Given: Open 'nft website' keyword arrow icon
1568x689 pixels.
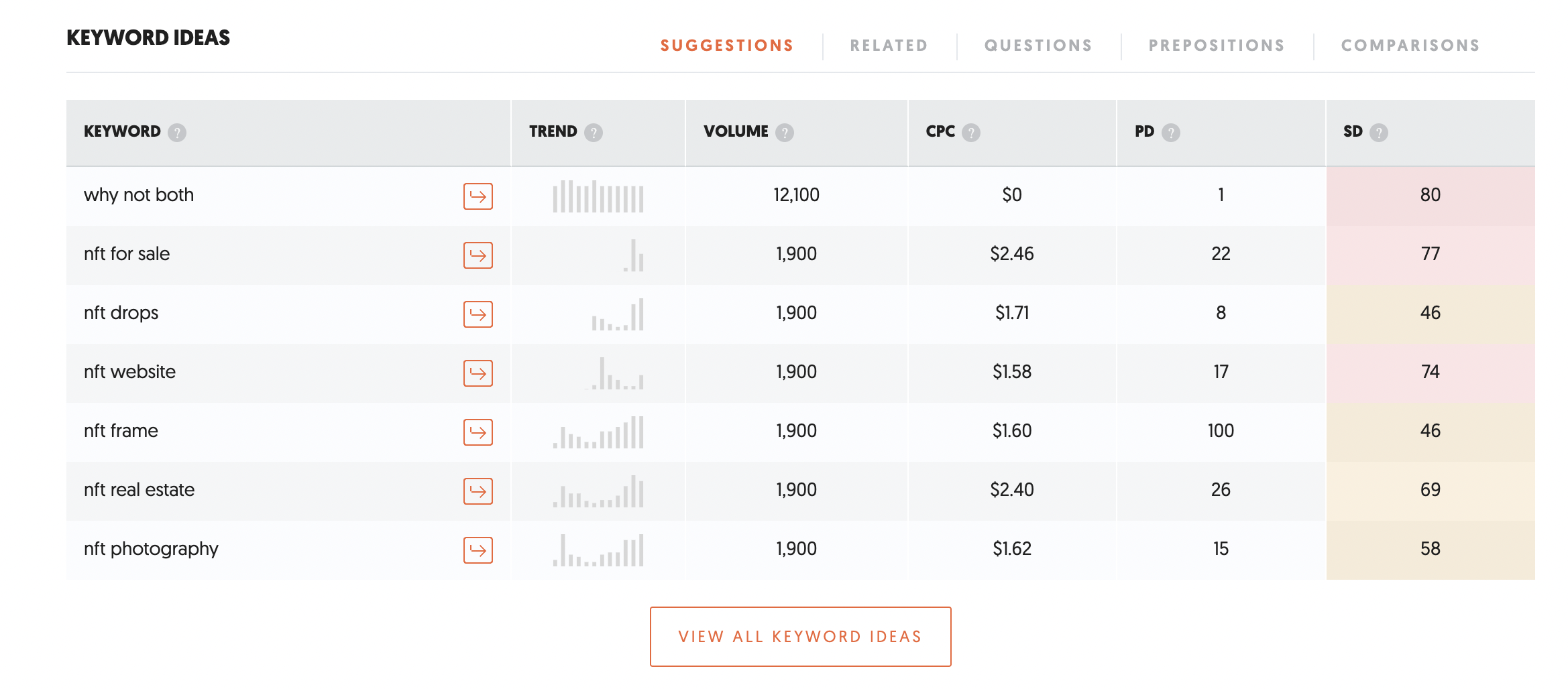Looking at the screenshot, I should coord(478,373).
